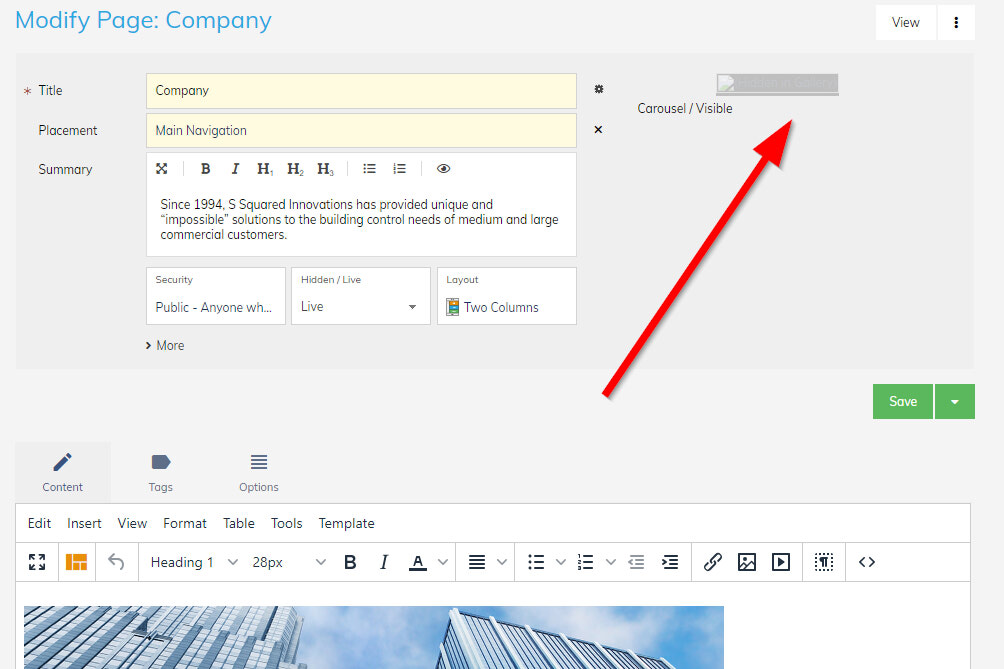Open the Heading 1 format dropdown
1004x669 pixels.
click(x=194, y=562)
